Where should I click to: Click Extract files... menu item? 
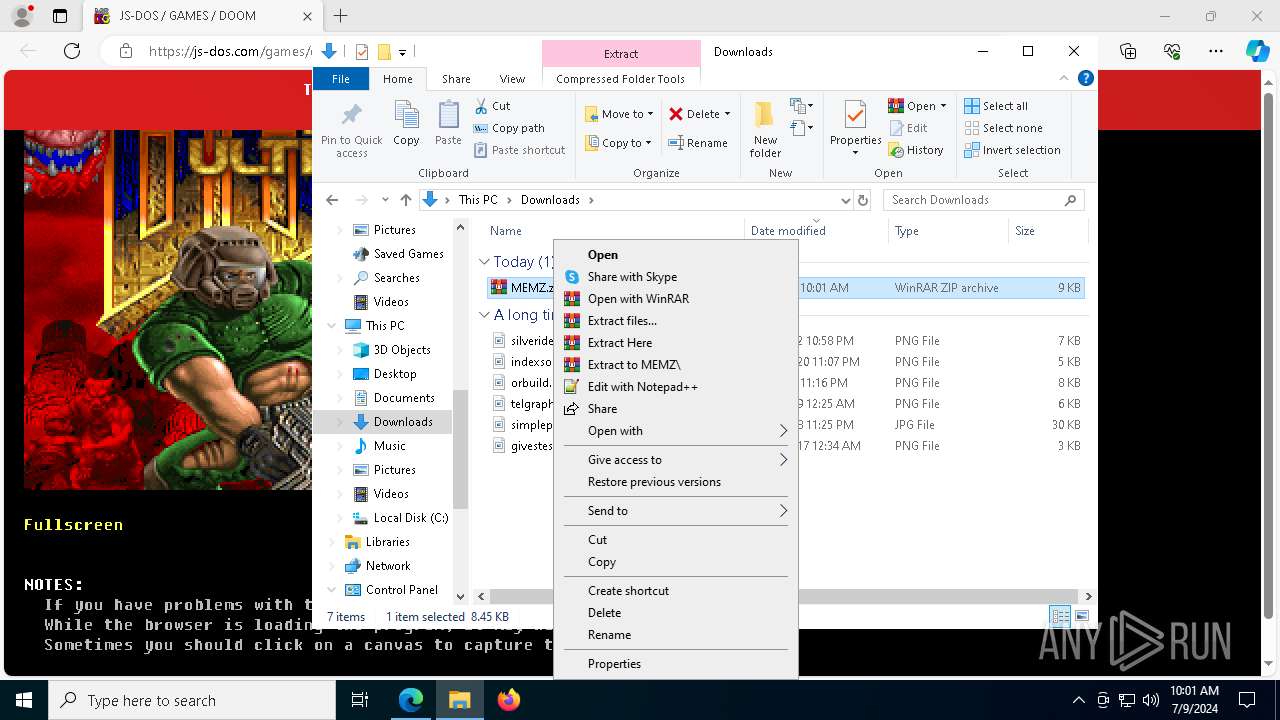(676, 321)
